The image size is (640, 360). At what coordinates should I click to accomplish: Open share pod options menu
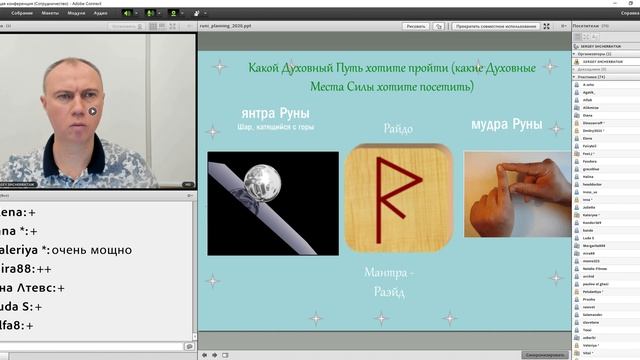tap(564, 26)
